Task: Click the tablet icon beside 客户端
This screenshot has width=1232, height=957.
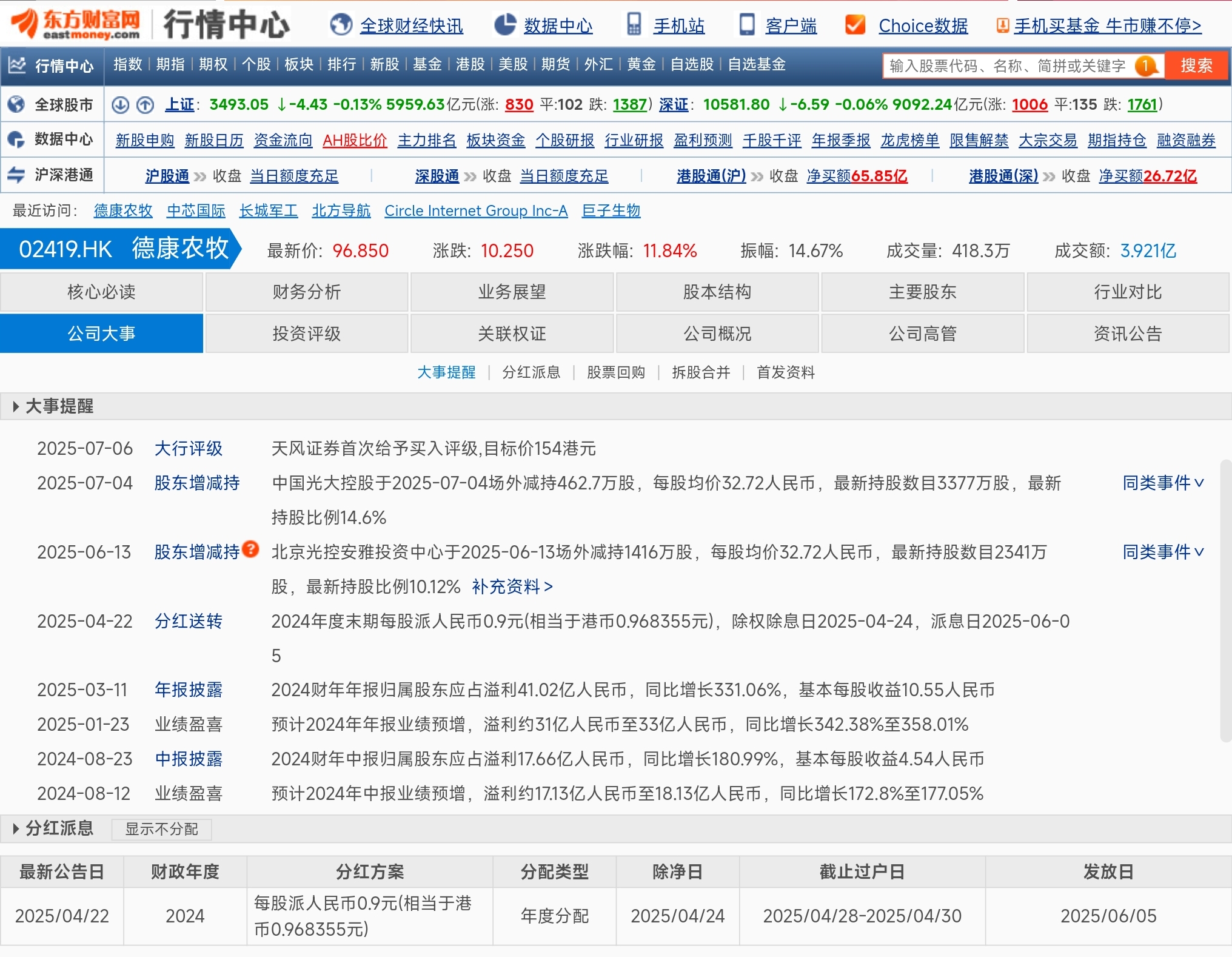Action: pyautogui.click(x=747, y=25)
